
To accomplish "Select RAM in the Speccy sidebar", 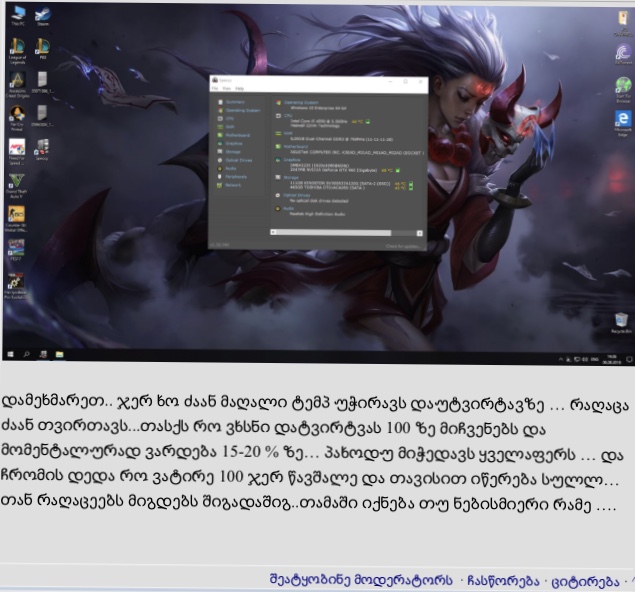I will (227, 127).
